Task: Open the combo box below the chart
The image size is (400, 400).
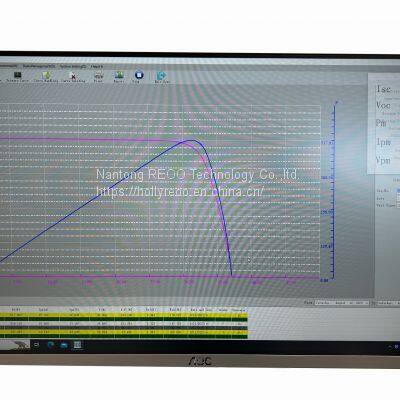Action: point(342,303)
